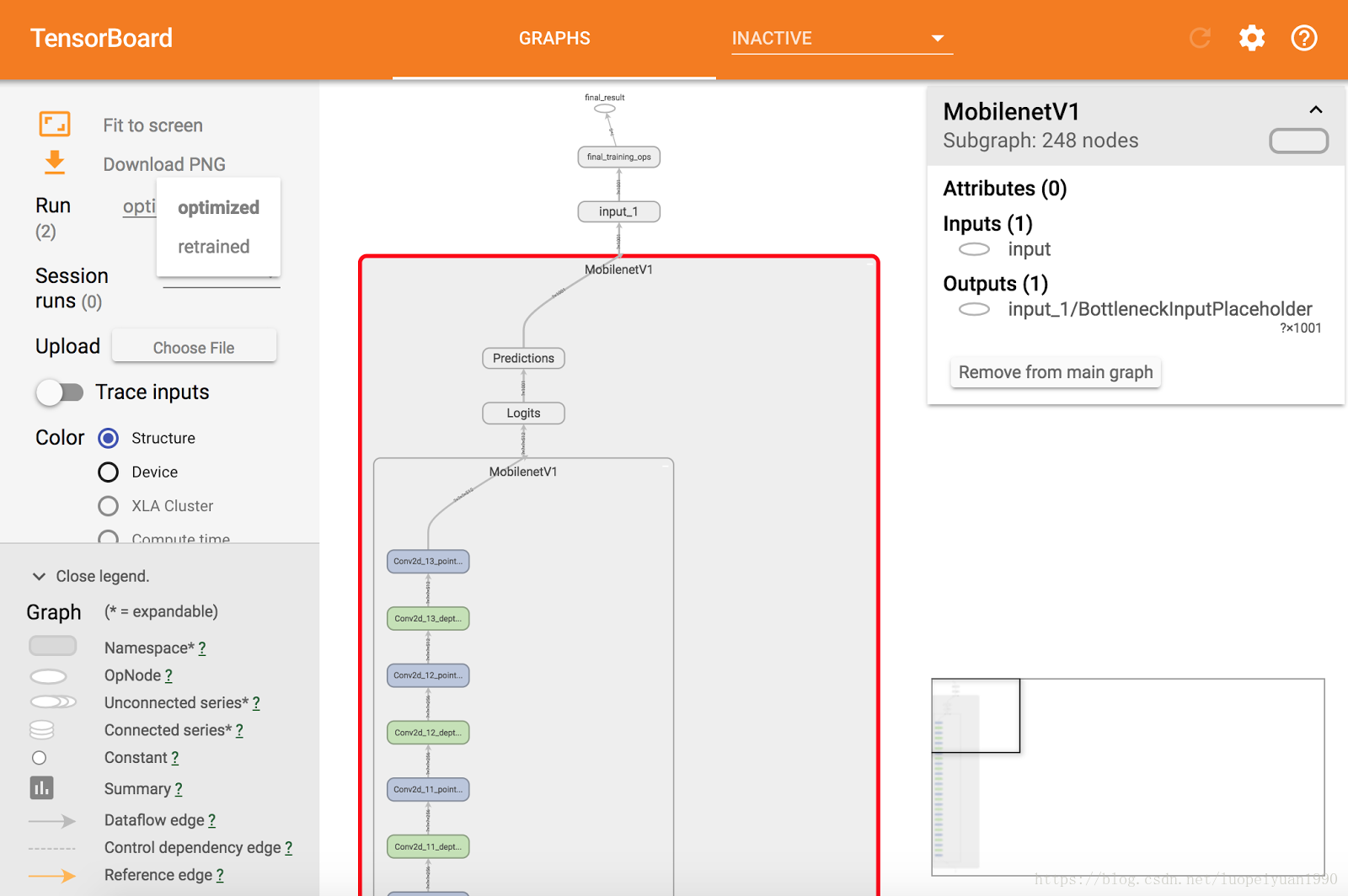Image resolution: width=1348 pixels, height=896 pixels.
Task: Choose the retrained run option
Action: [218, 247]
